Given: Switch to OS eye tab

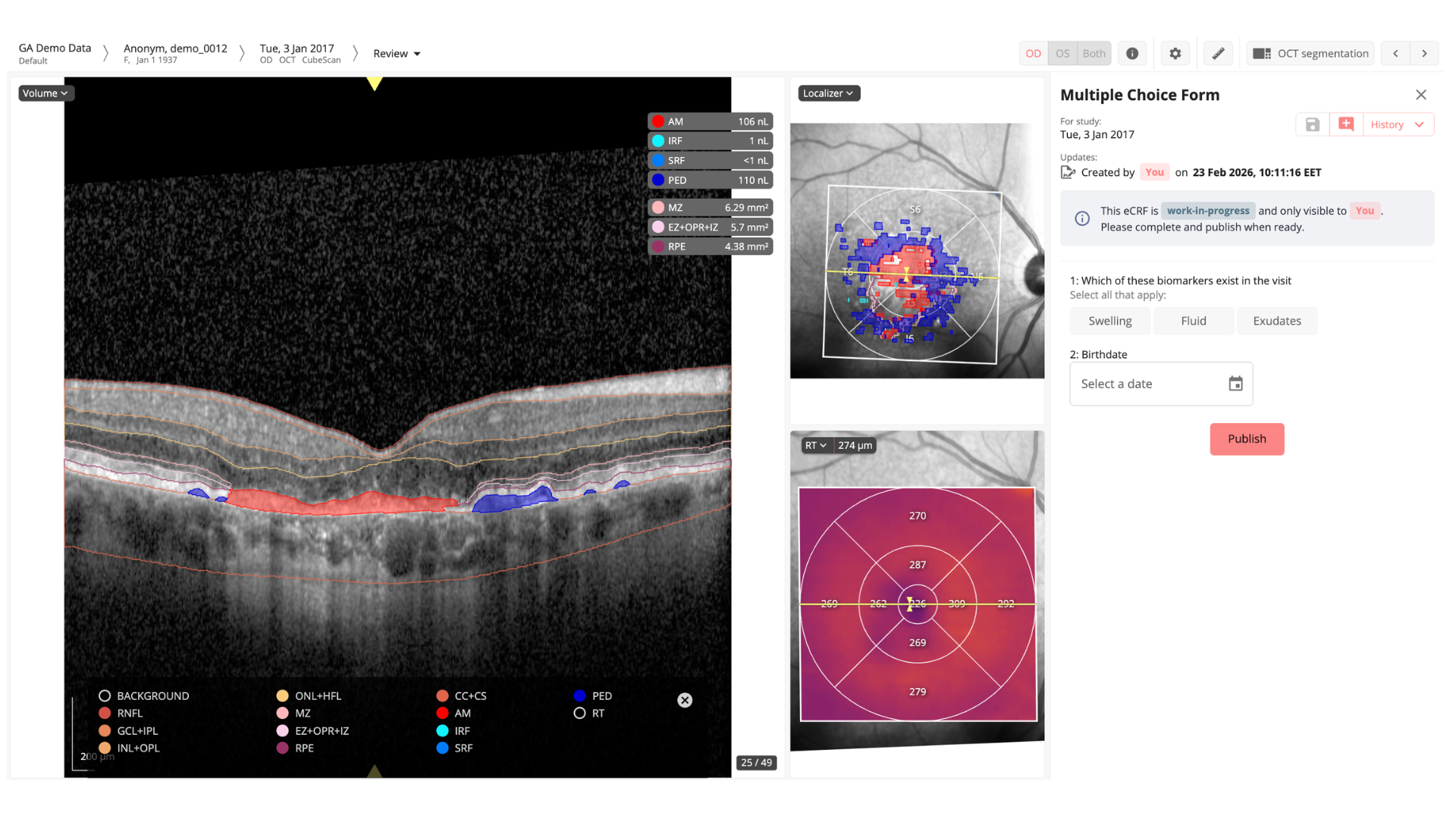Looking at the screenshot, I should click(1062, 53).
